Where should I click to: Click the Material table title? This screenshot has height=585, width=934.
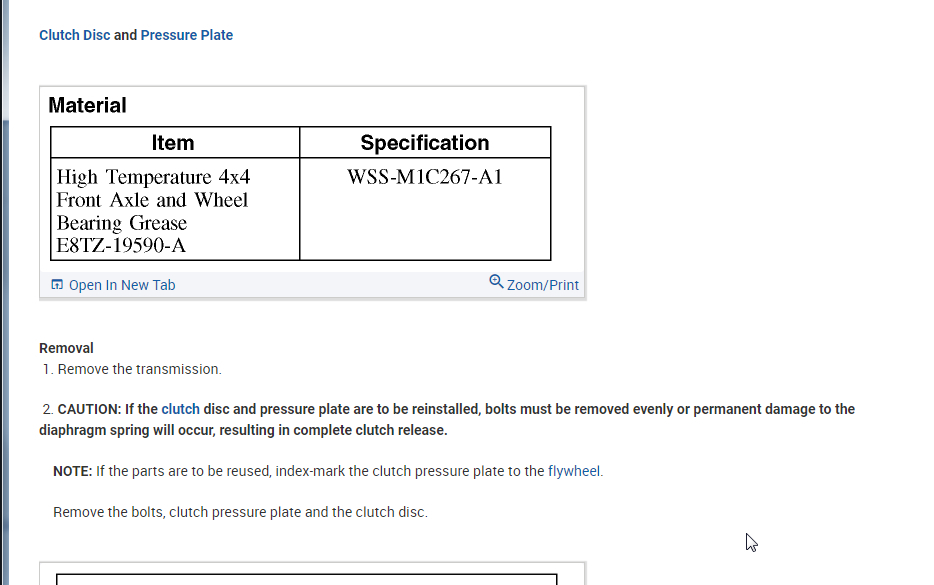point(88,106)
